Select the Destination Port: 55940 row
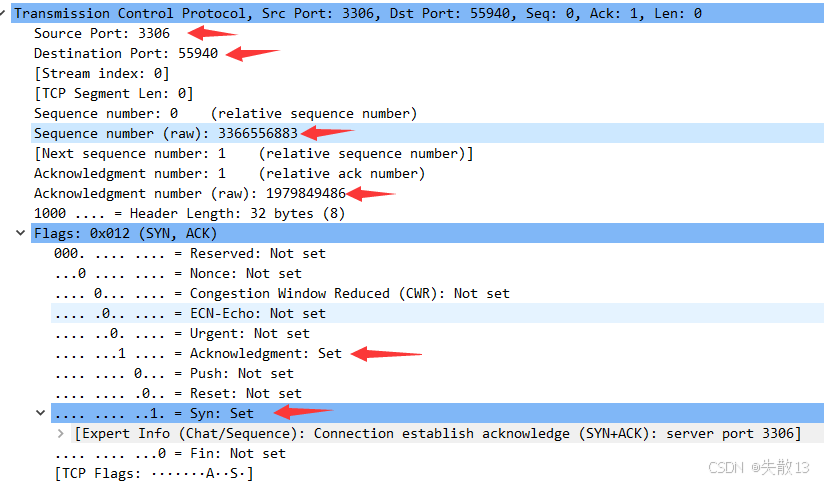The image size is (824, 483). coord(126,53)
